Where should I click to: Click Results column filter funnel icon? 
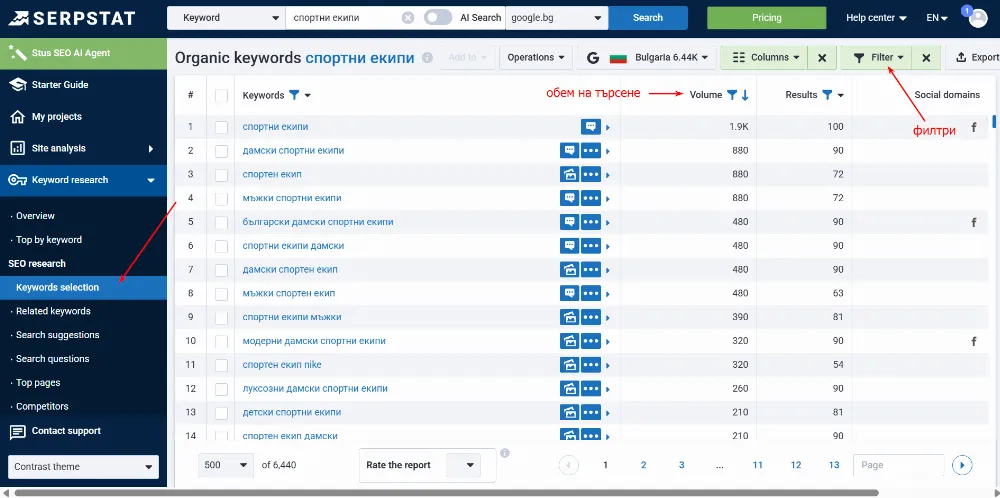point(827,95)
